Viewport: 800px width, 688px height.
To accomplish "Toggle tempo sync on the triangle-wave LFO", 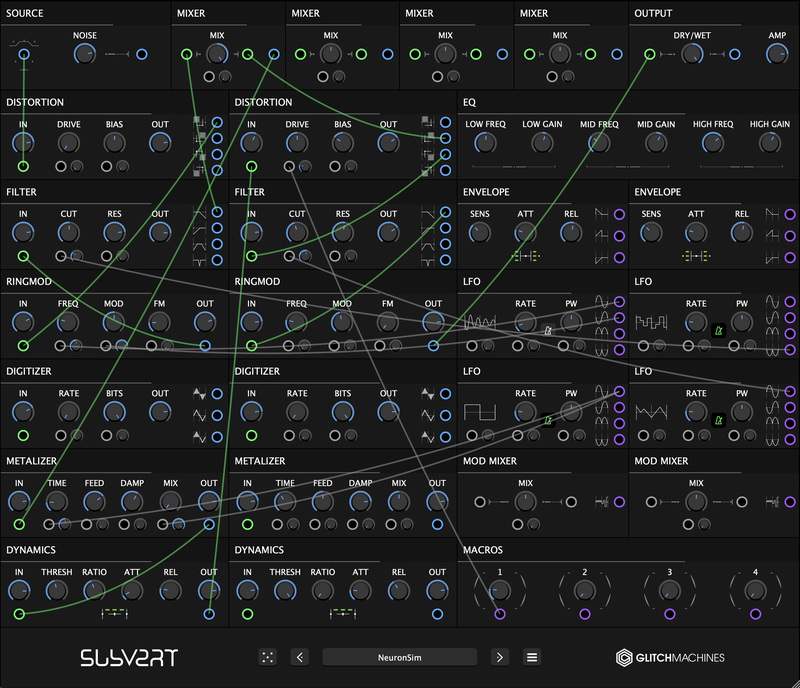I will click(x=718, y=421).
